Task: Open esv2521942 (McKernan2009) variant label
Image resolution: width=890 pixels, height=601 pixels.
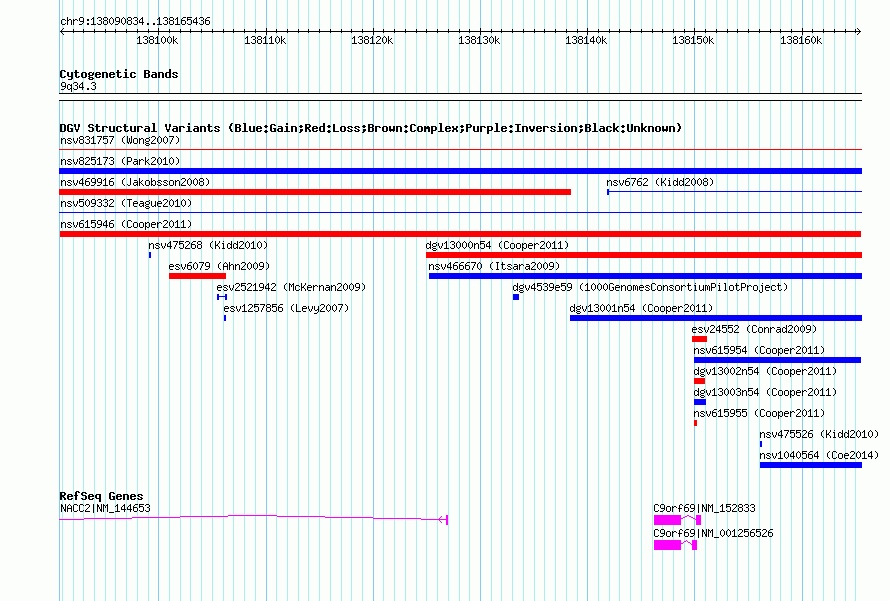Action: click(291, 287)
